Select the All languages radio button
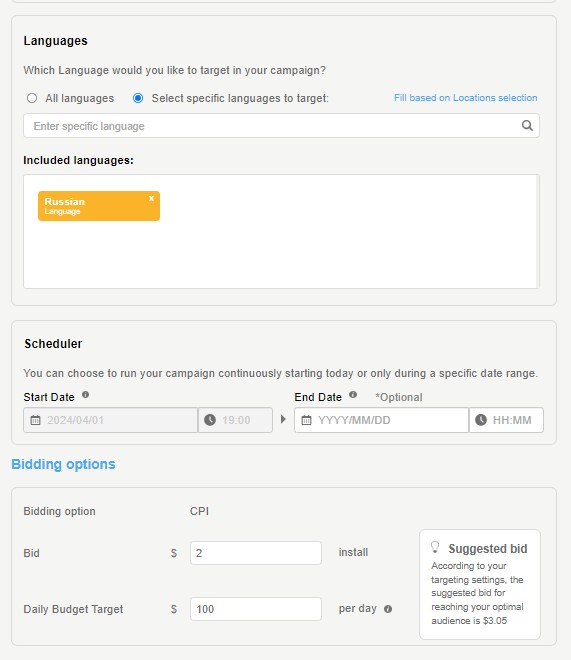 [x=32, y=98]
